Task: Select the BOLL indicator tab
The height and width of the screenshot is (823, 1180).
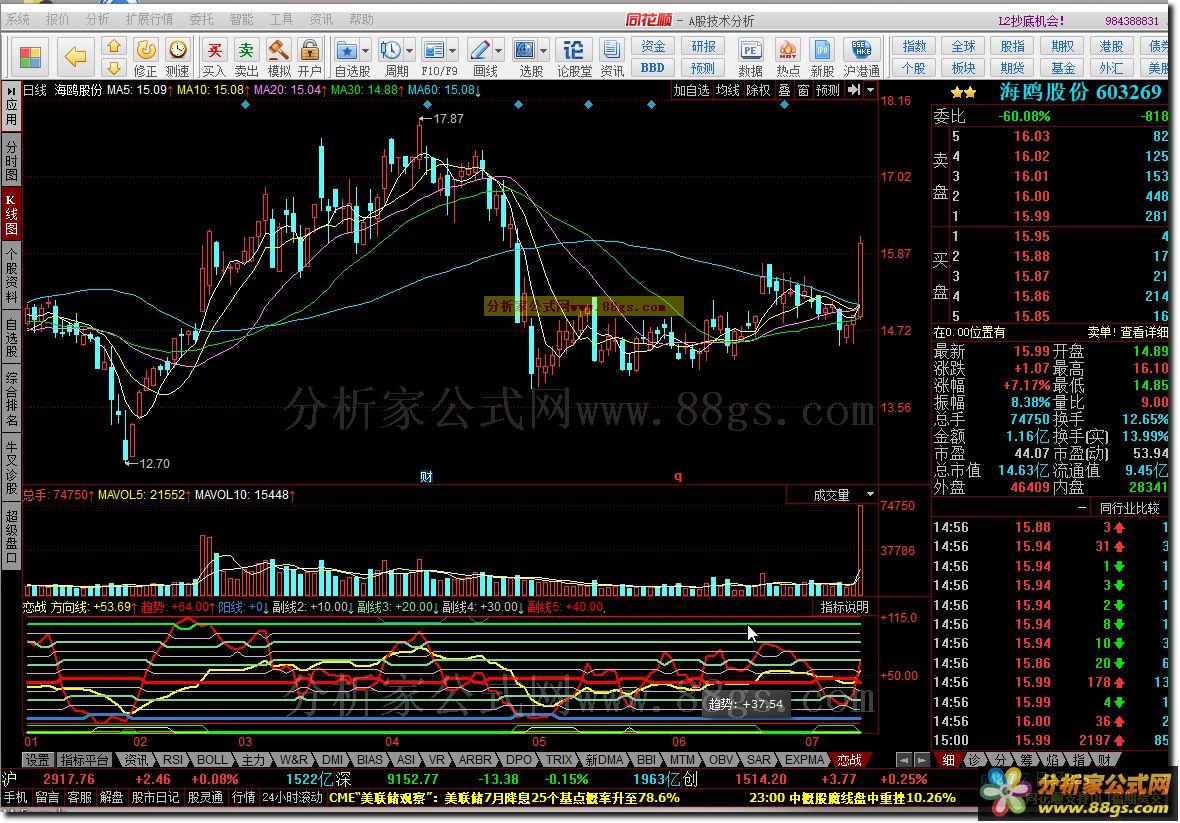Action: click(211, 760)
